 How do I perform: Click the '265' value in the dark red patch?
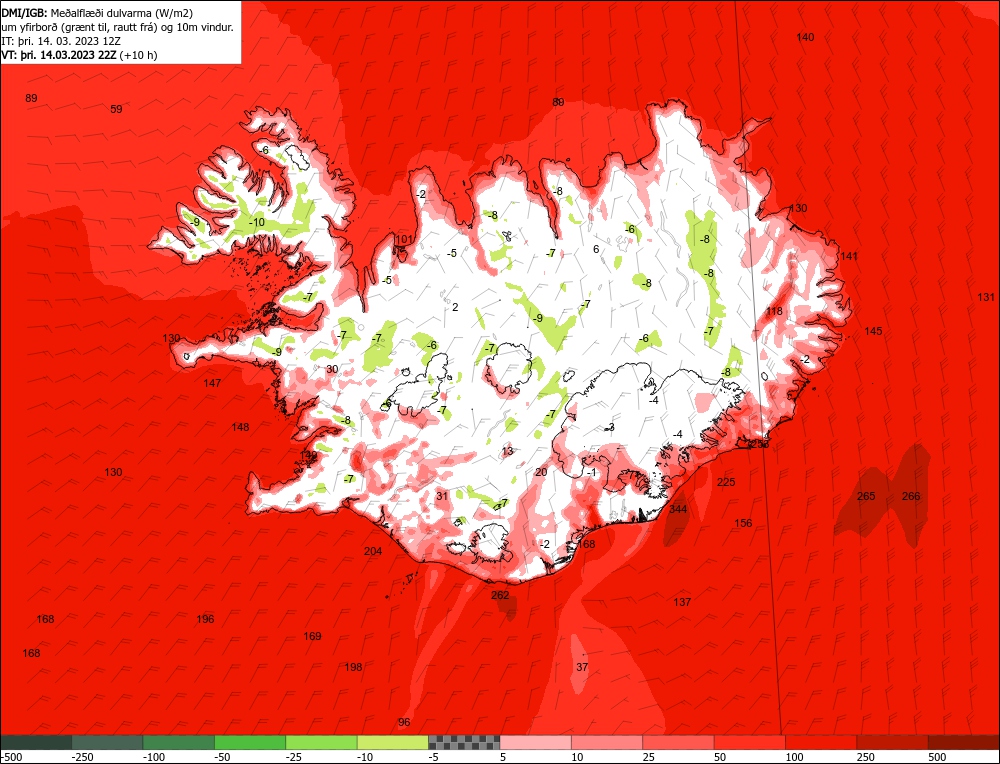[x=866, y=496]
